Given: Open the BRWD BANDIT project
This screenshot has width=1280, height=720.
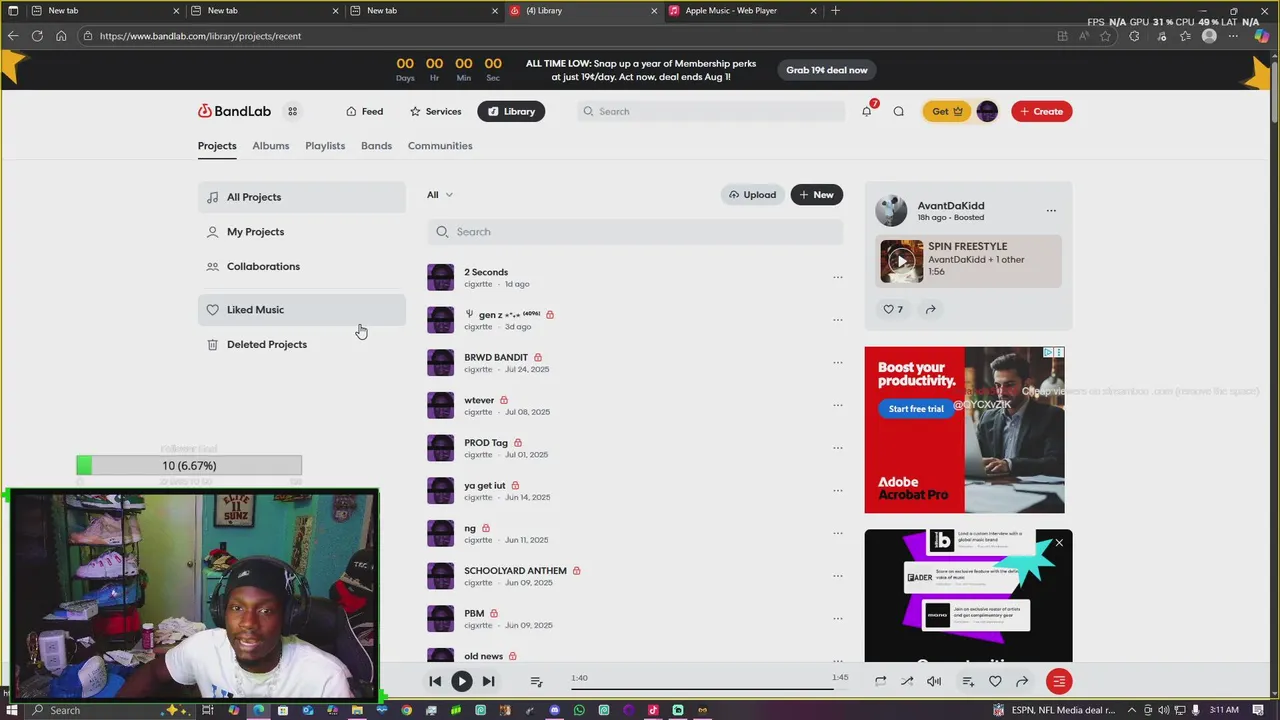Looking at the screenshot, I should coord(496,357).
